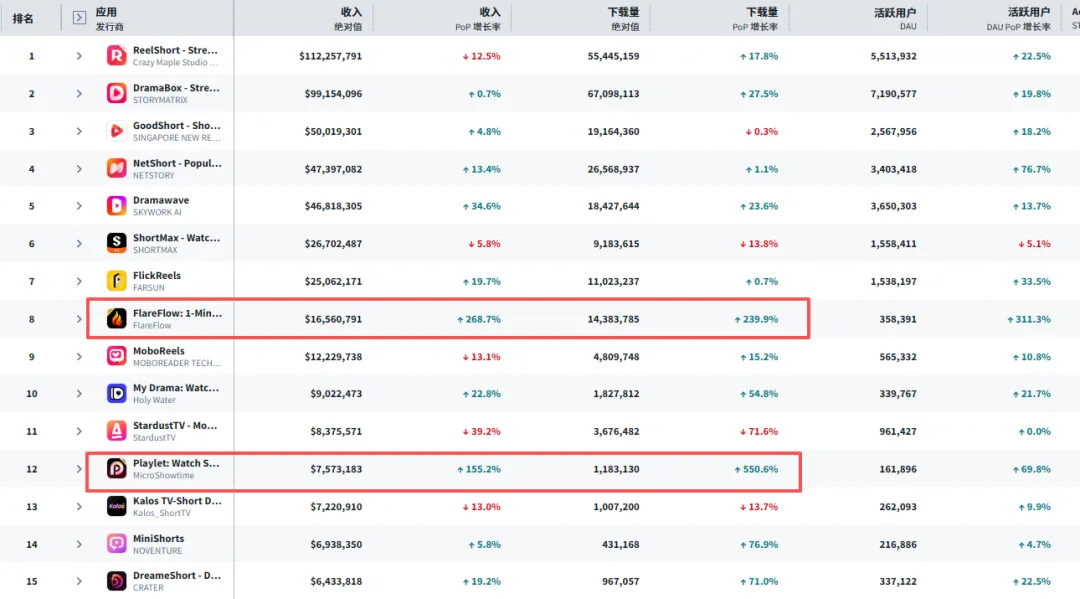Expand the ReelShort row chevron

tap(79, 56)
